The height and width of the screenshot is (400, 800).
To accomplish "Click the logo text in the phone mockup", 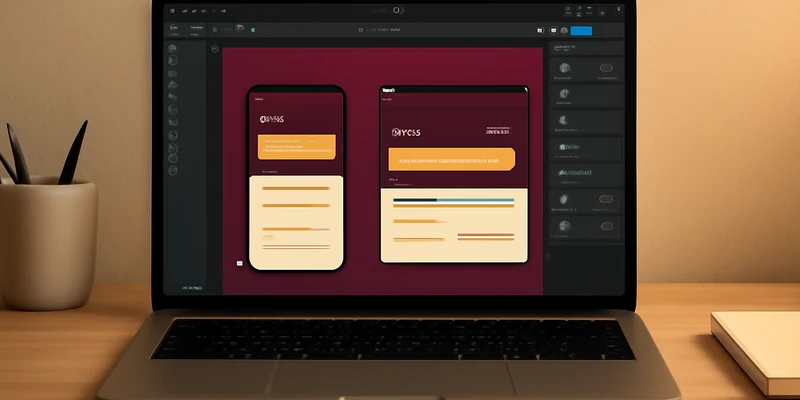I will (x=272, y=119).
